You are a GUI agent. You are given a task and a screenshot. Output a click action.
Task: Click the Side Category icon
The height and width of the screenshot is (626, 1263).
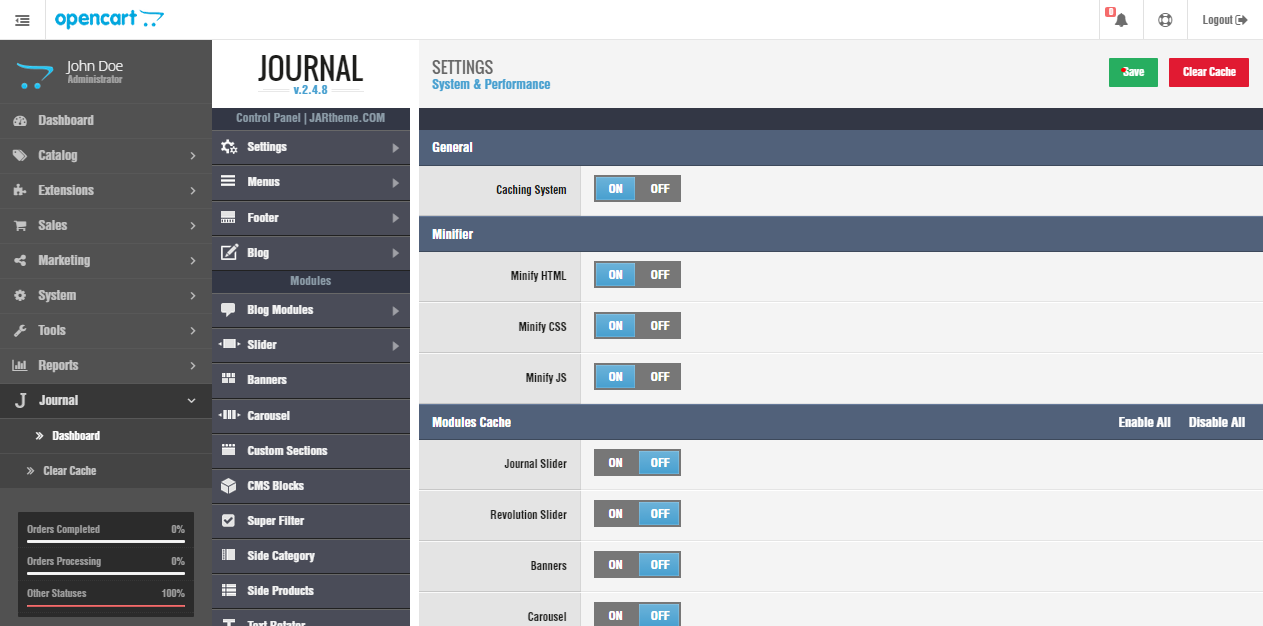click(229, 555)
